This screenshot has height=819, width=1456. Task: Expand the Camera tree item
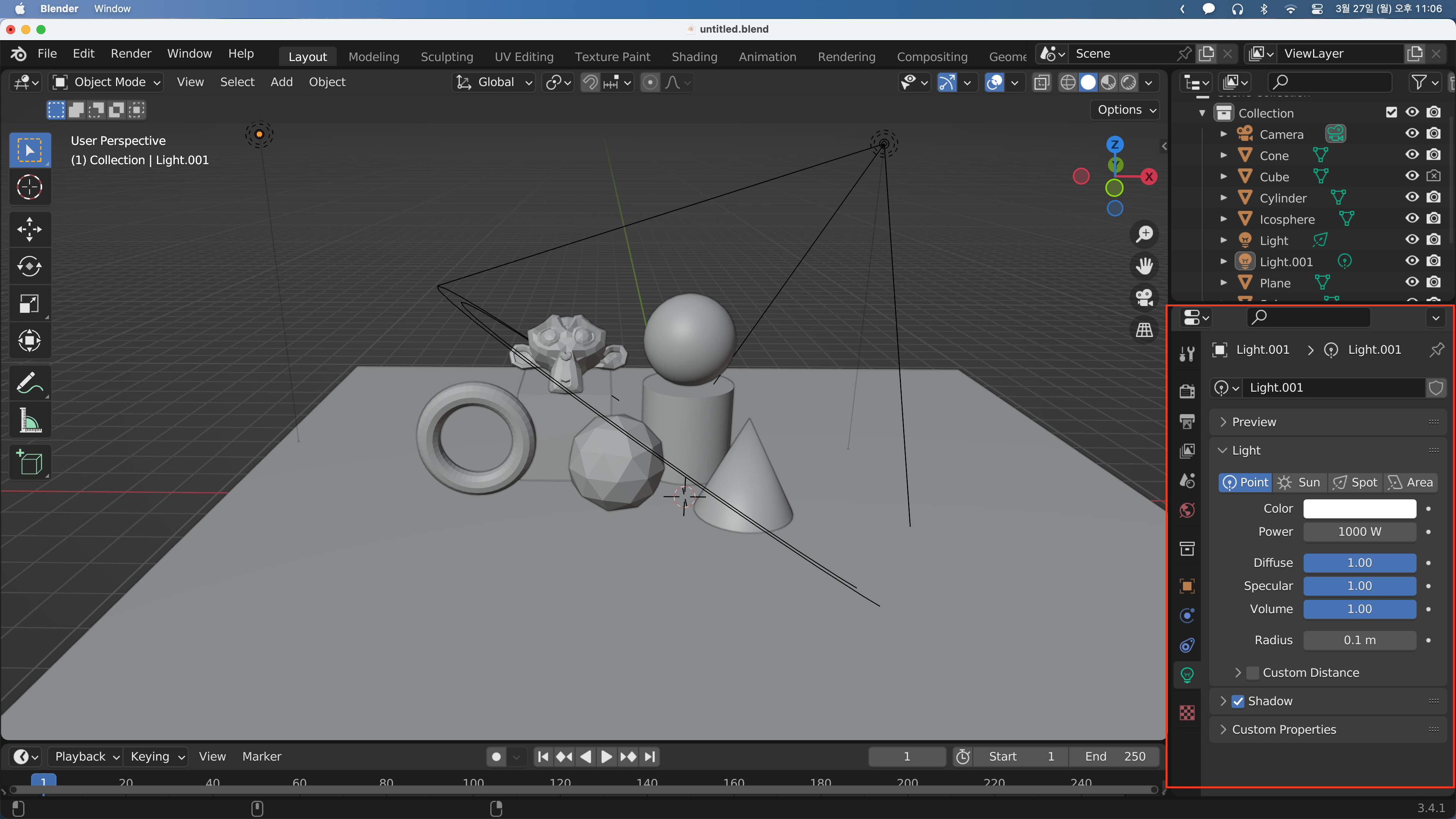coord(1223,134)
